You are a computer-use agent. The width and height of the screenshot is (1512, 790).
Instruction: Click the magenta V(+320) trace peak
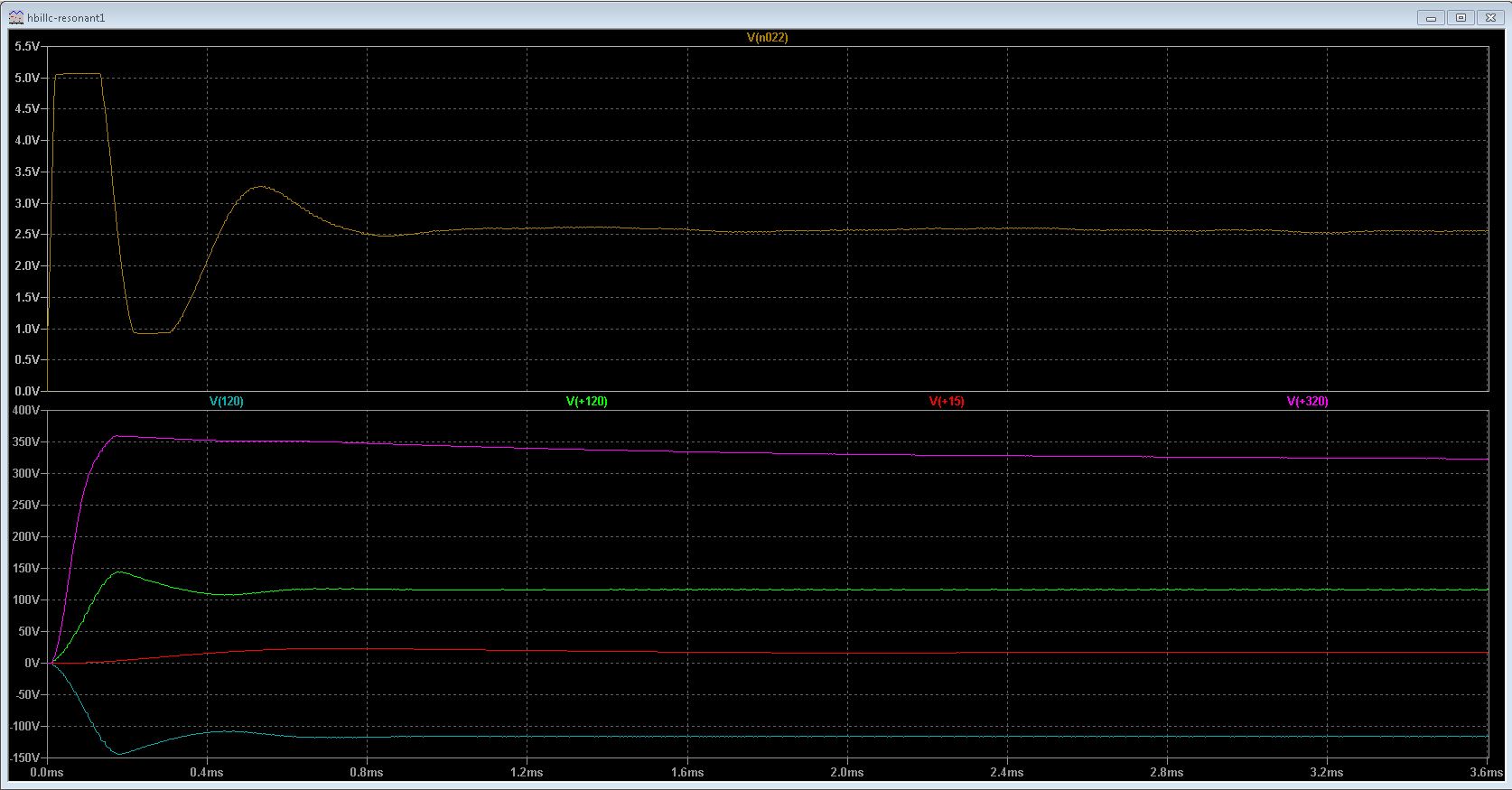(x=117, y=436)
